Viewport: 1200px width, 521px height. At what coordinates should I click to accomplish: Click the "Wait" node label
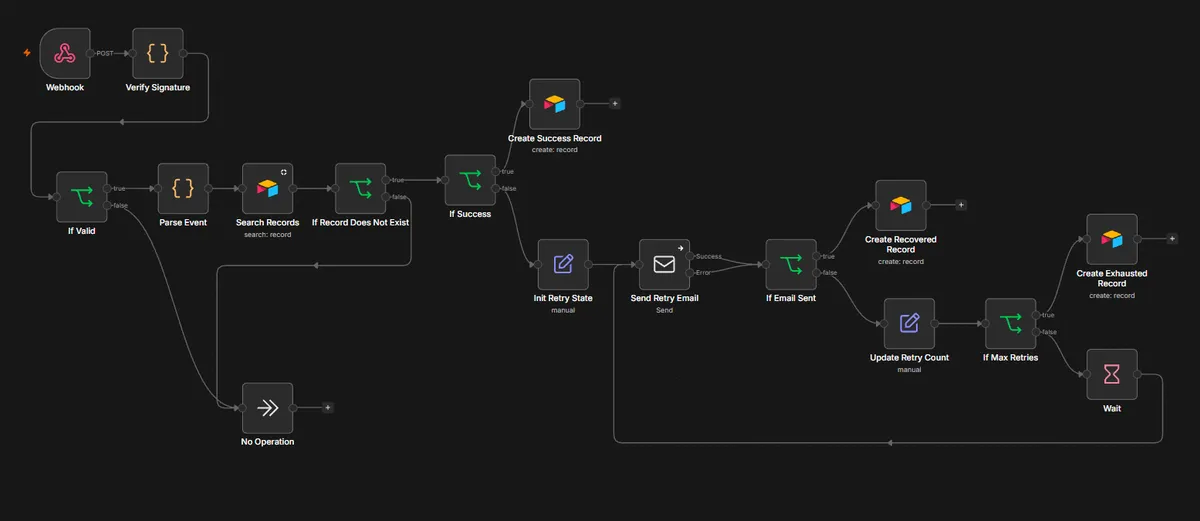point(1112,408)
